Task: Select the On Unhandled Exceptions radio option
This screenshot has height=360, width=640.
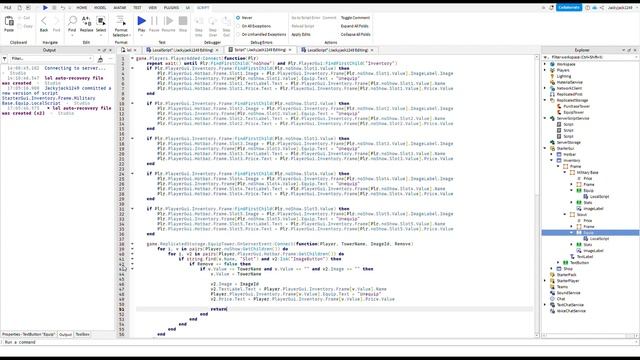Action: click(x=238, y=34)
